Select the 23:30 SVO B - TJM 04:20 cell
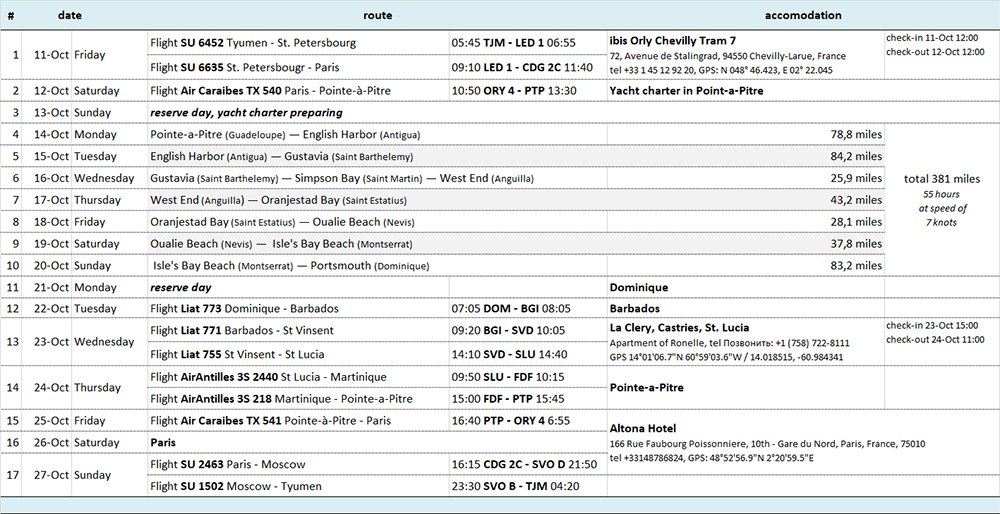This screenshot has height=514, width=1000. [528, 487]
